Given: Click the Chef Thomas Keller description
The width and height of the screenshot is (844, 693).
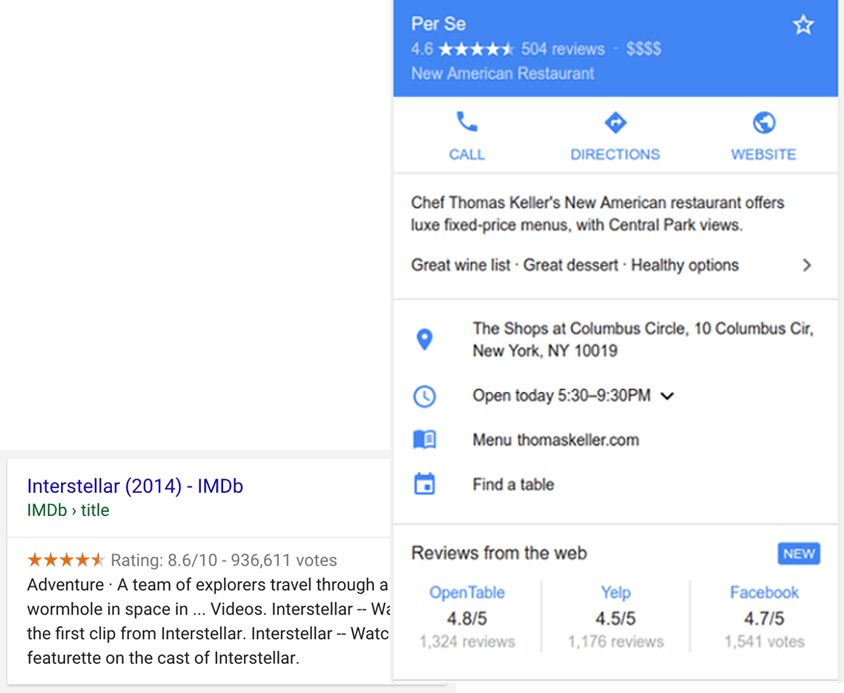Looking at the screenshot, I should click(597, 214).
